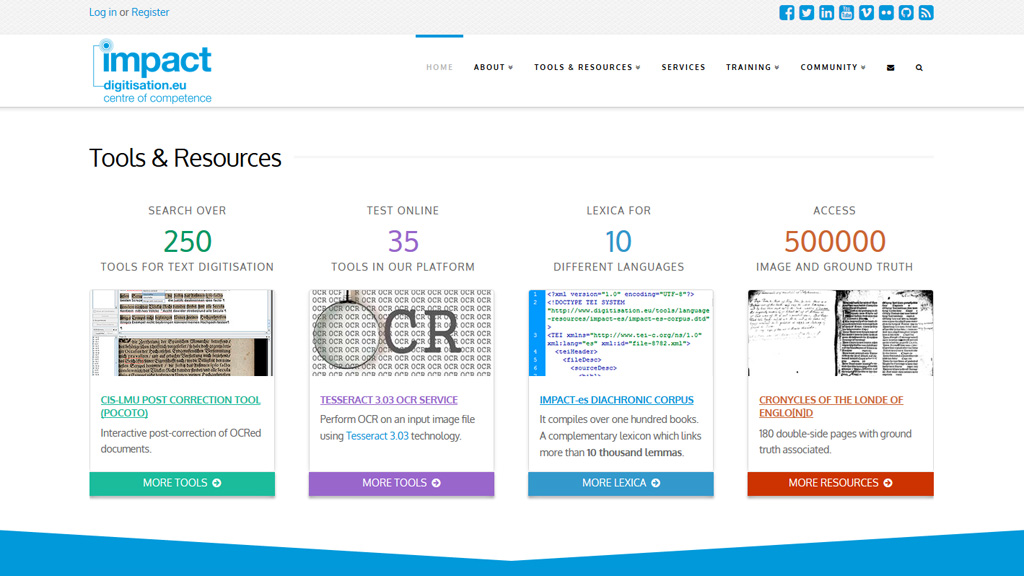Image resolution: width=1024 pixels, height=576 pixels.
Task: Click 'Image and ground truth' caption
Action: click(x=835, y=266)
